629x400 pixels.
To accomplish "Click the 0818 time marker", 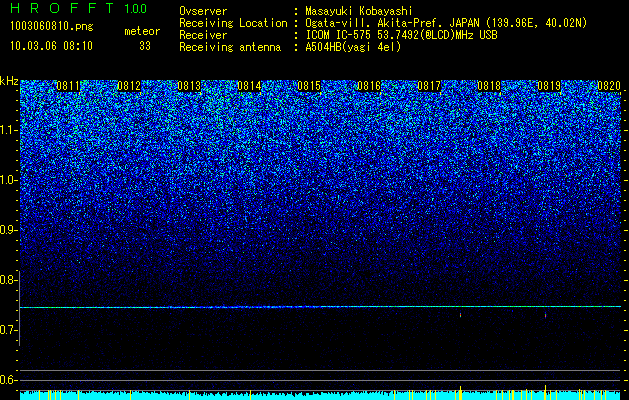I will pos(489,86).
